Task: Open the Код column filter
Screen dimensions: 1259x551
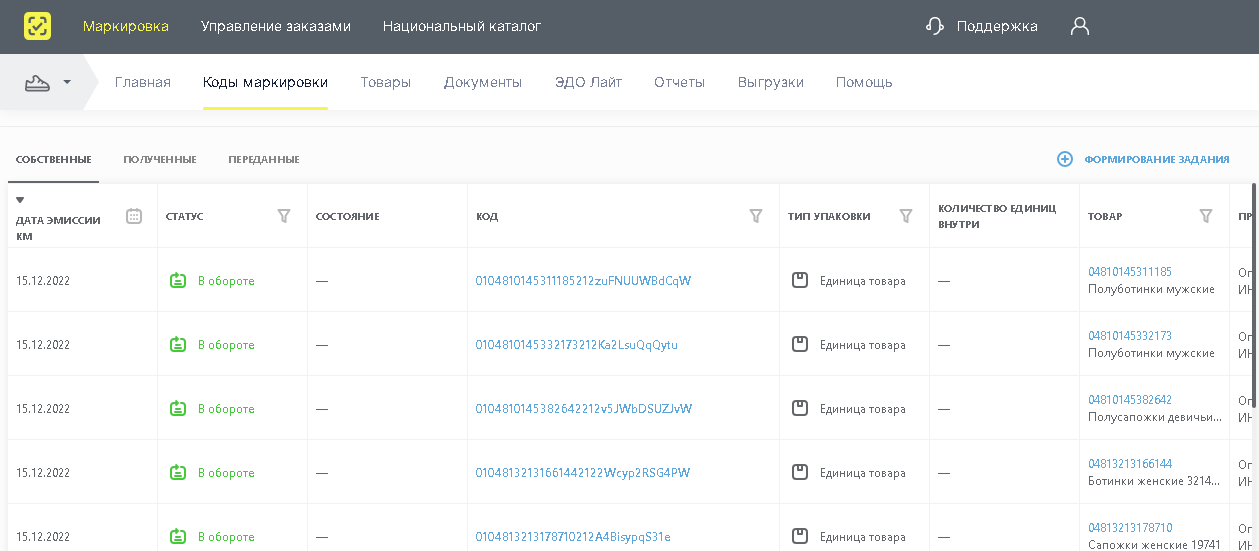Action: 756,216
